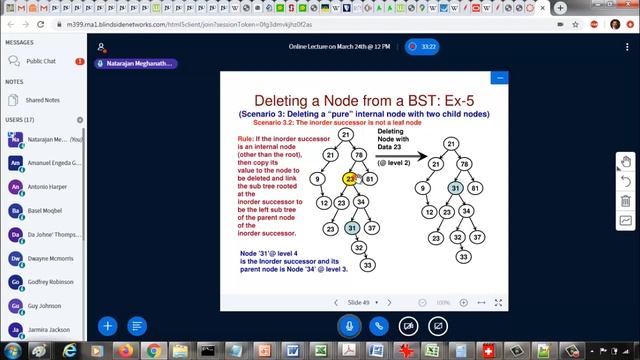Open user list settings gear
Screen dimensions: 640x360
click(x=80, y=120)
